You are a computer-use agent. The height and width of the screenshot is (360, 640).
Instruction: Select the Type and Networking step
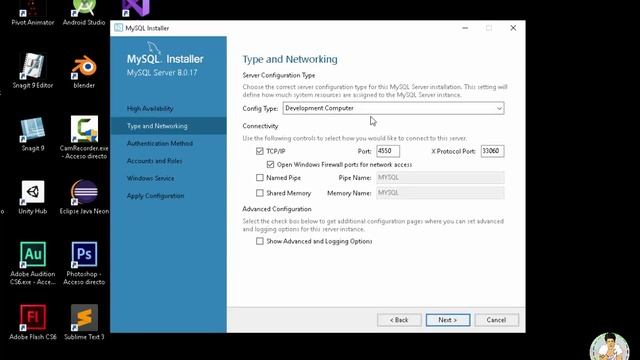[x=168, y=126]
